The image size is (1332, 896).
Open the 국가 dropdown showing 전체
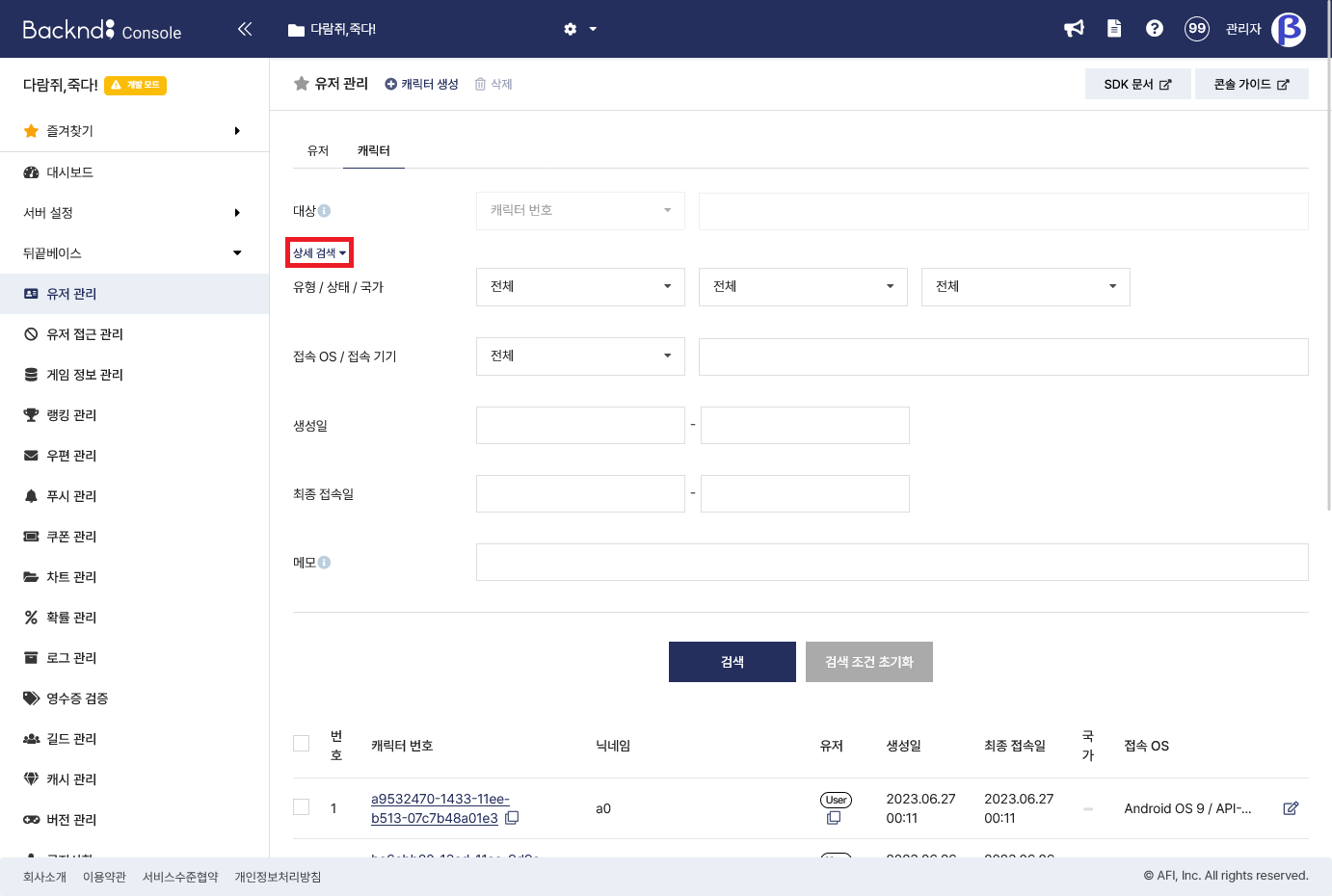click(1026, 287)
